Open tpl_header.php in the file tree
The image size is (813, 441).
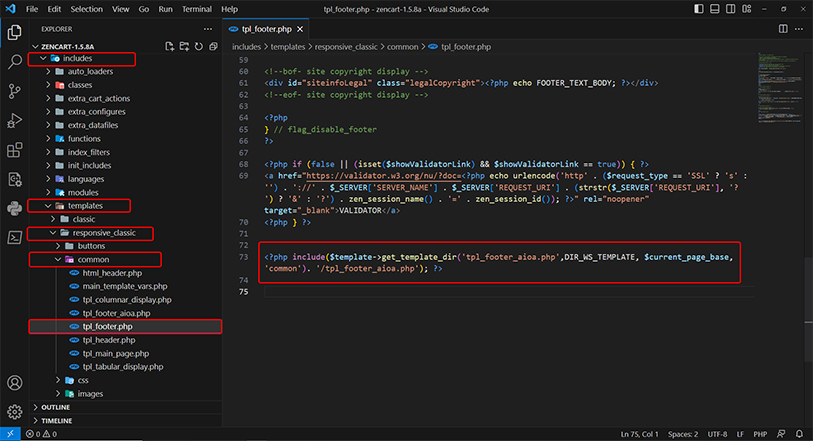pyautogui.click(x=109, y=340)
